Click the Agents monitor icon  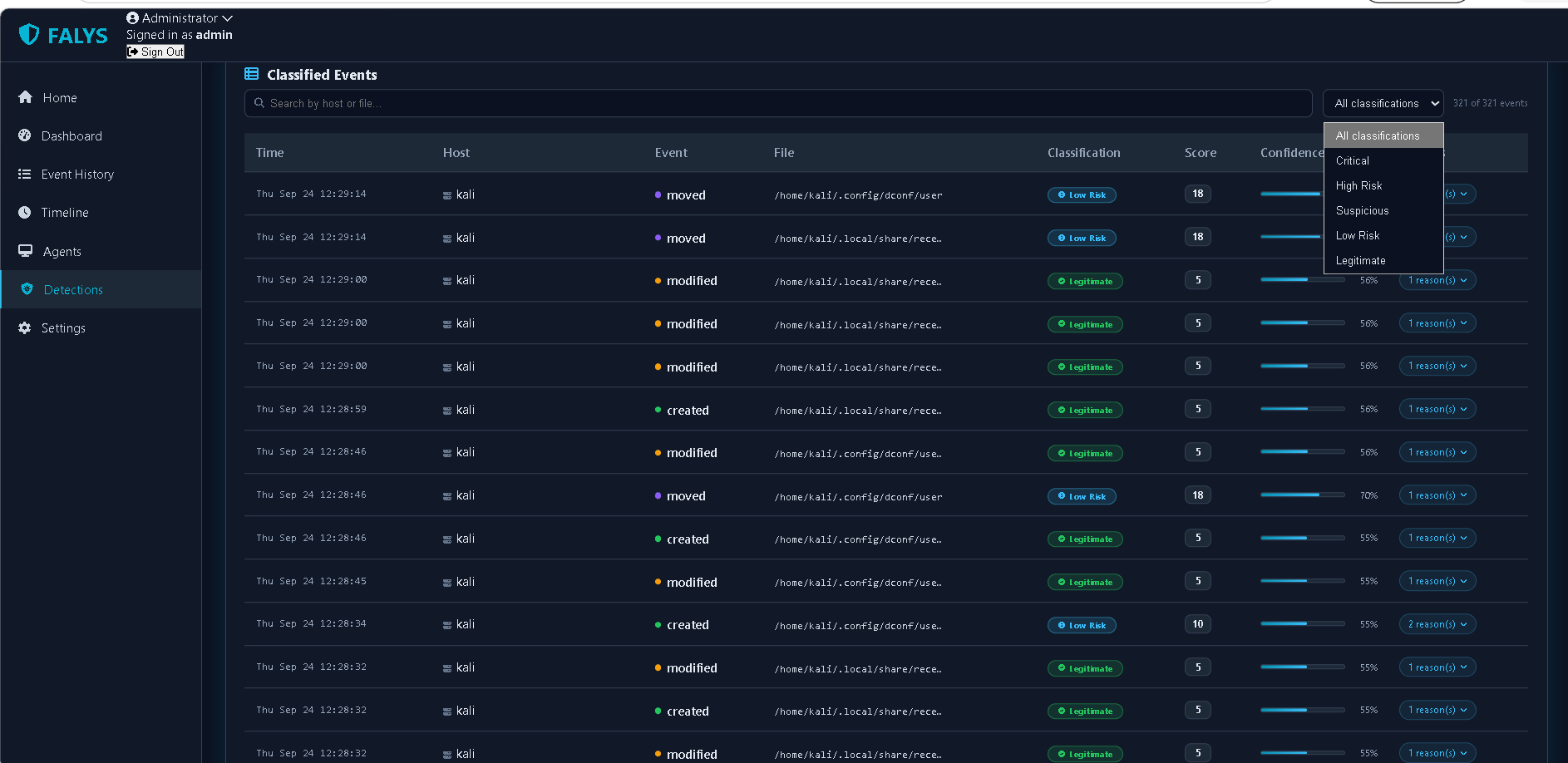pos(26,251)
